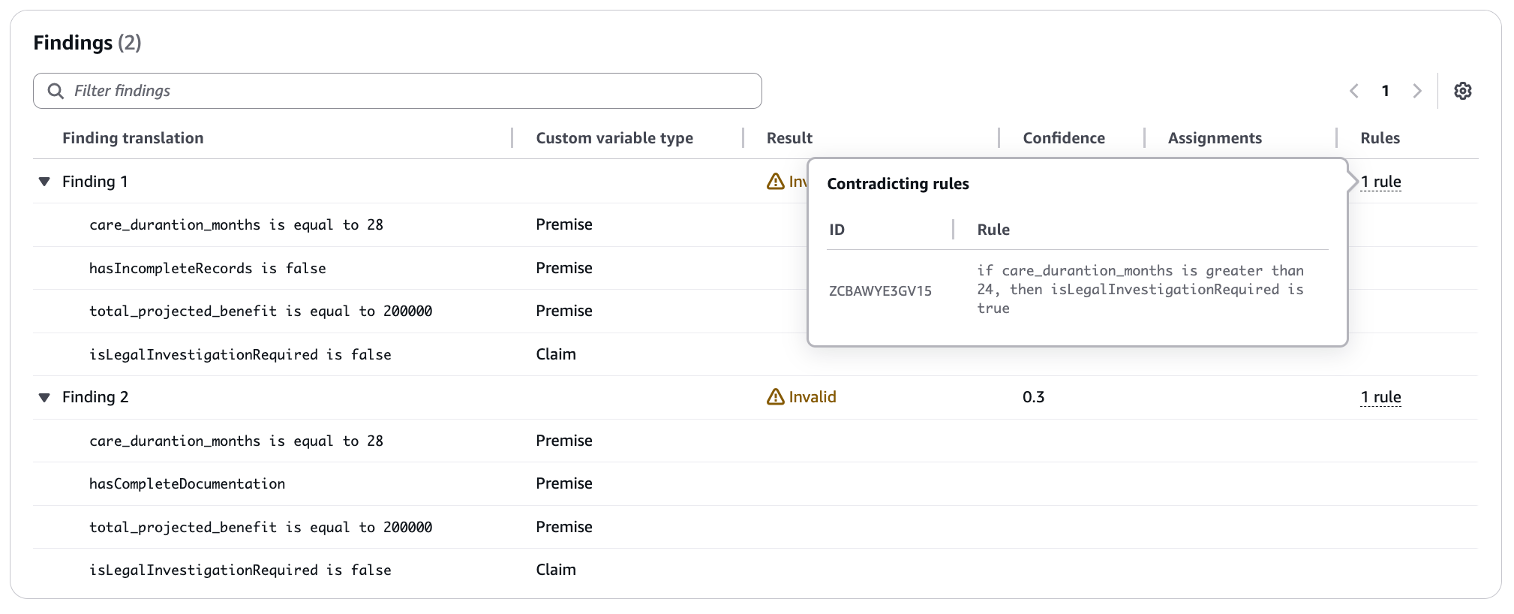
Task: Open the findings preferences gear icon
Action: pyautogui.click(x=1462, y=91)
